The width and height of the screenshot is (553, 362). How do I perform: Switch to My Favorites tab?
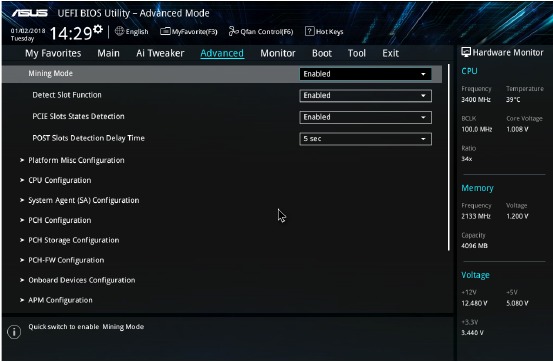click(x=53, y=53)
